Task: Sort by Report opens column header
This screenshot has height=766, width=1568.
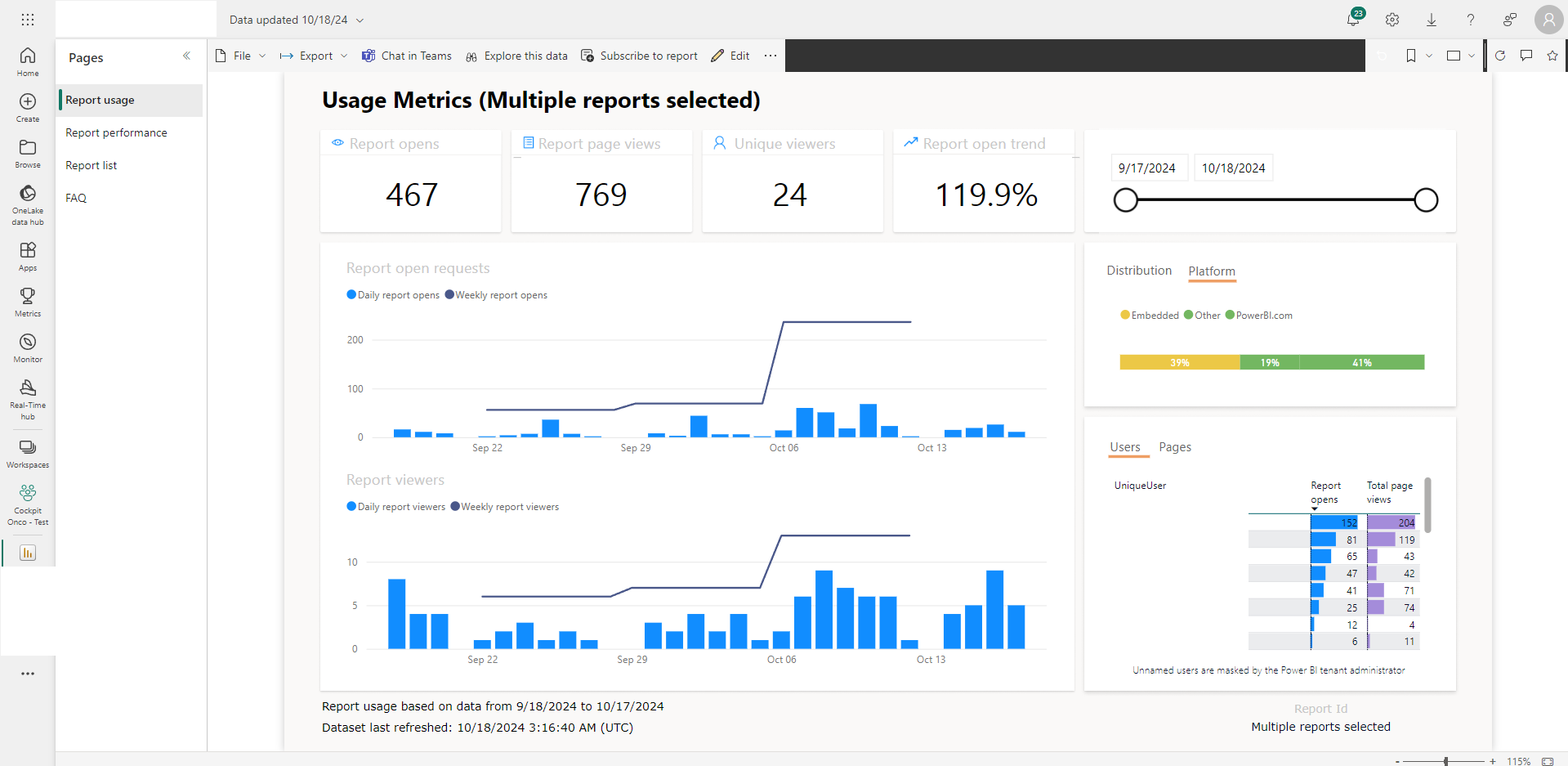Action: (x=1325, y=492)
